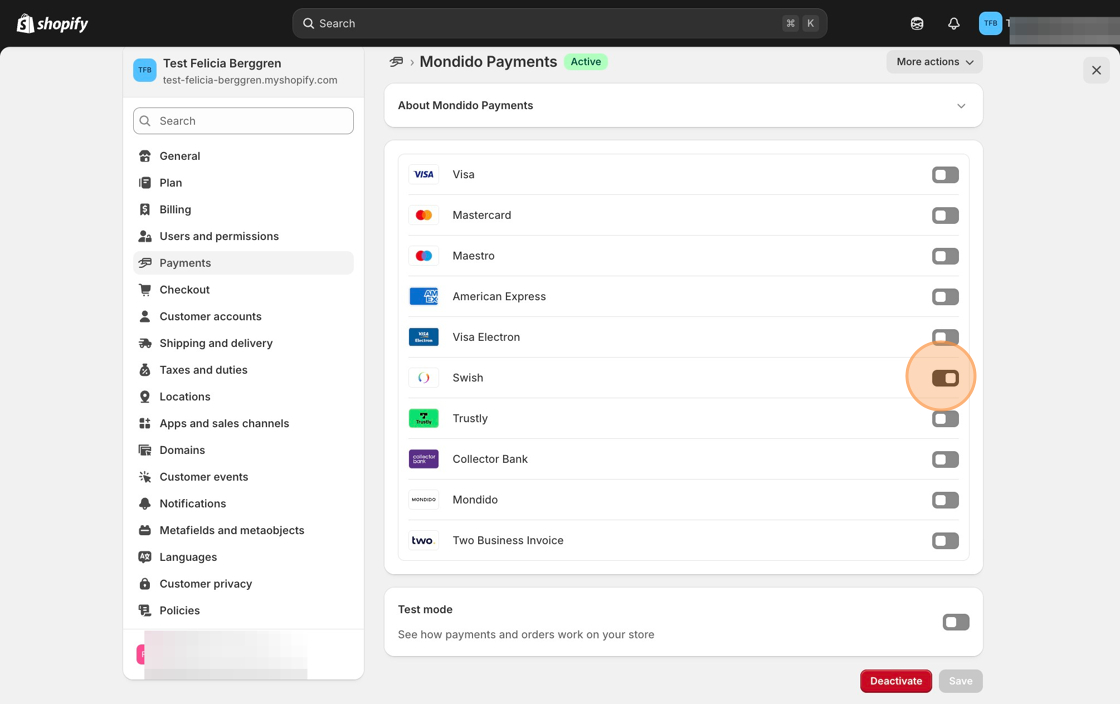Turn off the Swish toggle
The width and height of the screenshot is (1120, 704).
[x=945, y=378]
